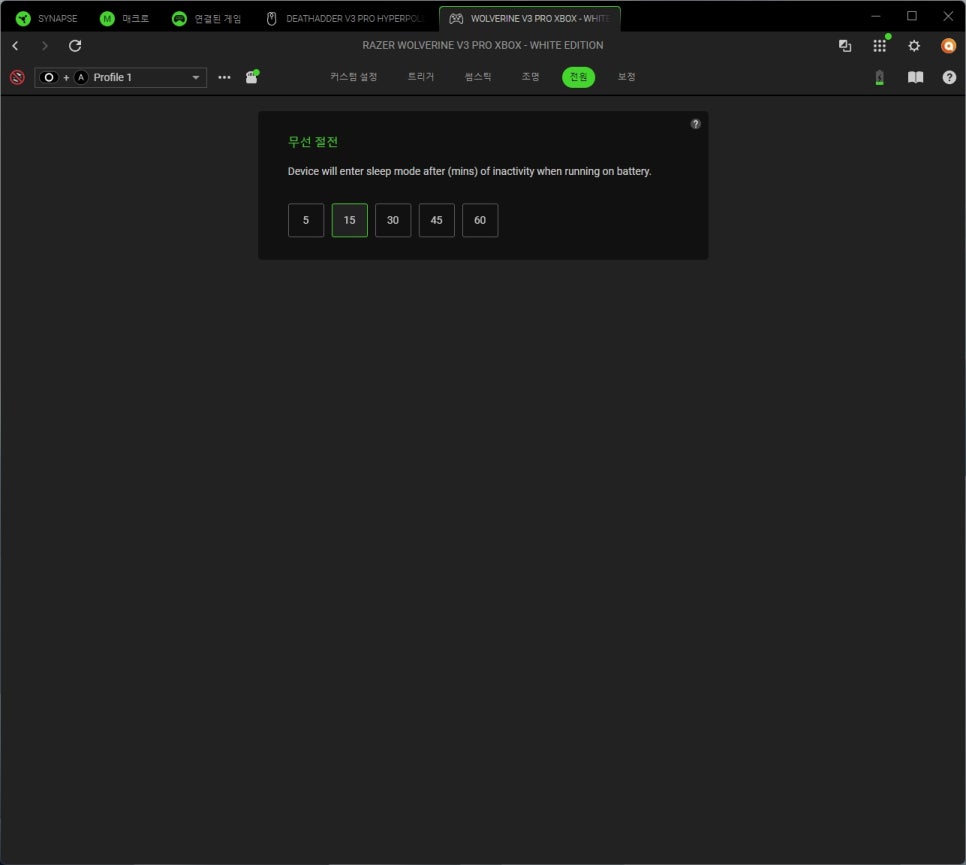Open the Synapse home tab
The image size is (966, 865).
[x=47, y=18]
